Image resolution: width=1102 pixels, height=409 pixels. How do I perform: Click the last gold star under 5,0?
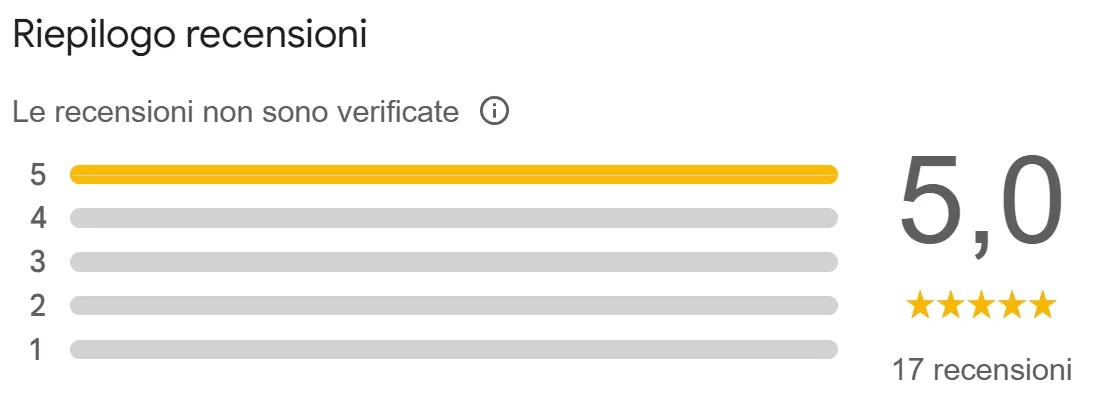click(1042, 305)
